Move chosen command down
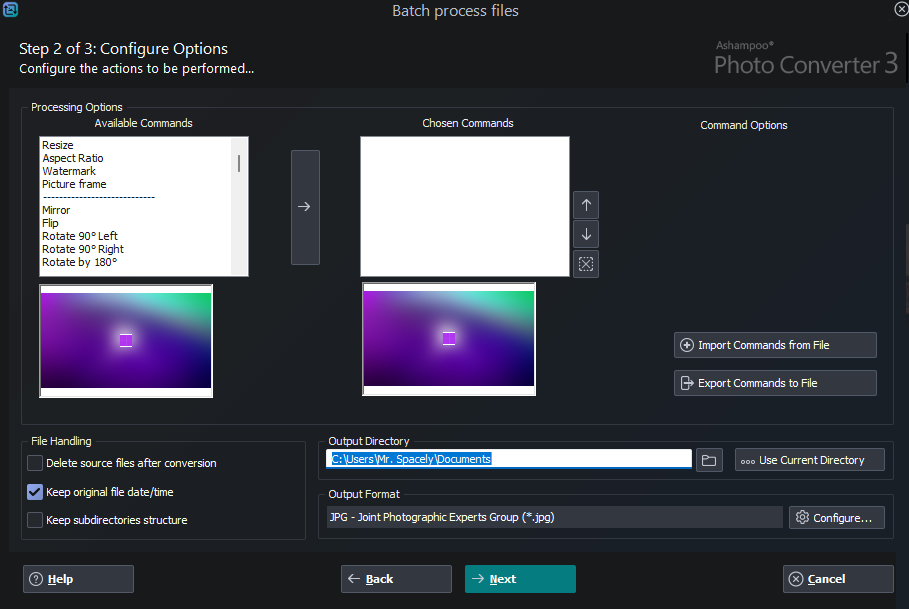Screen dimensions: 909x609 coord(586,234)
